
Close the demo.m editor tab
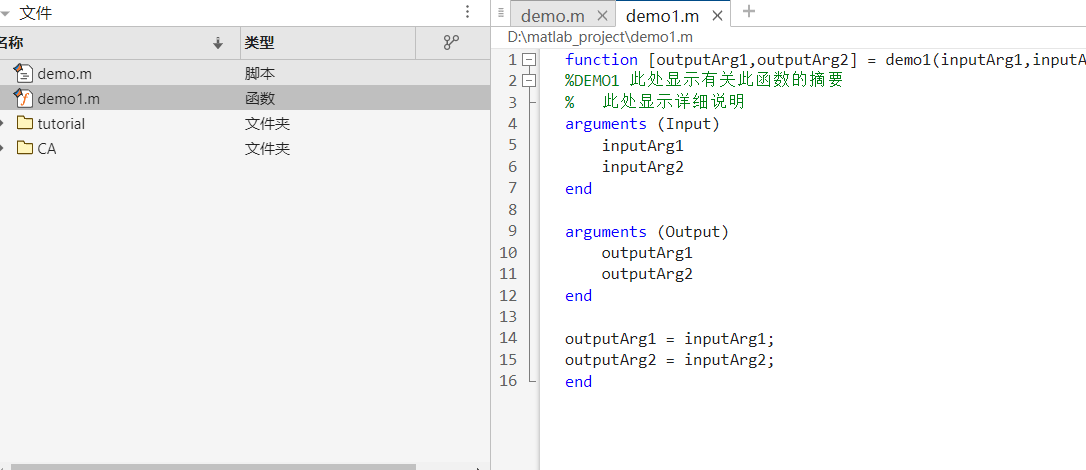click(x=602, y=15)
